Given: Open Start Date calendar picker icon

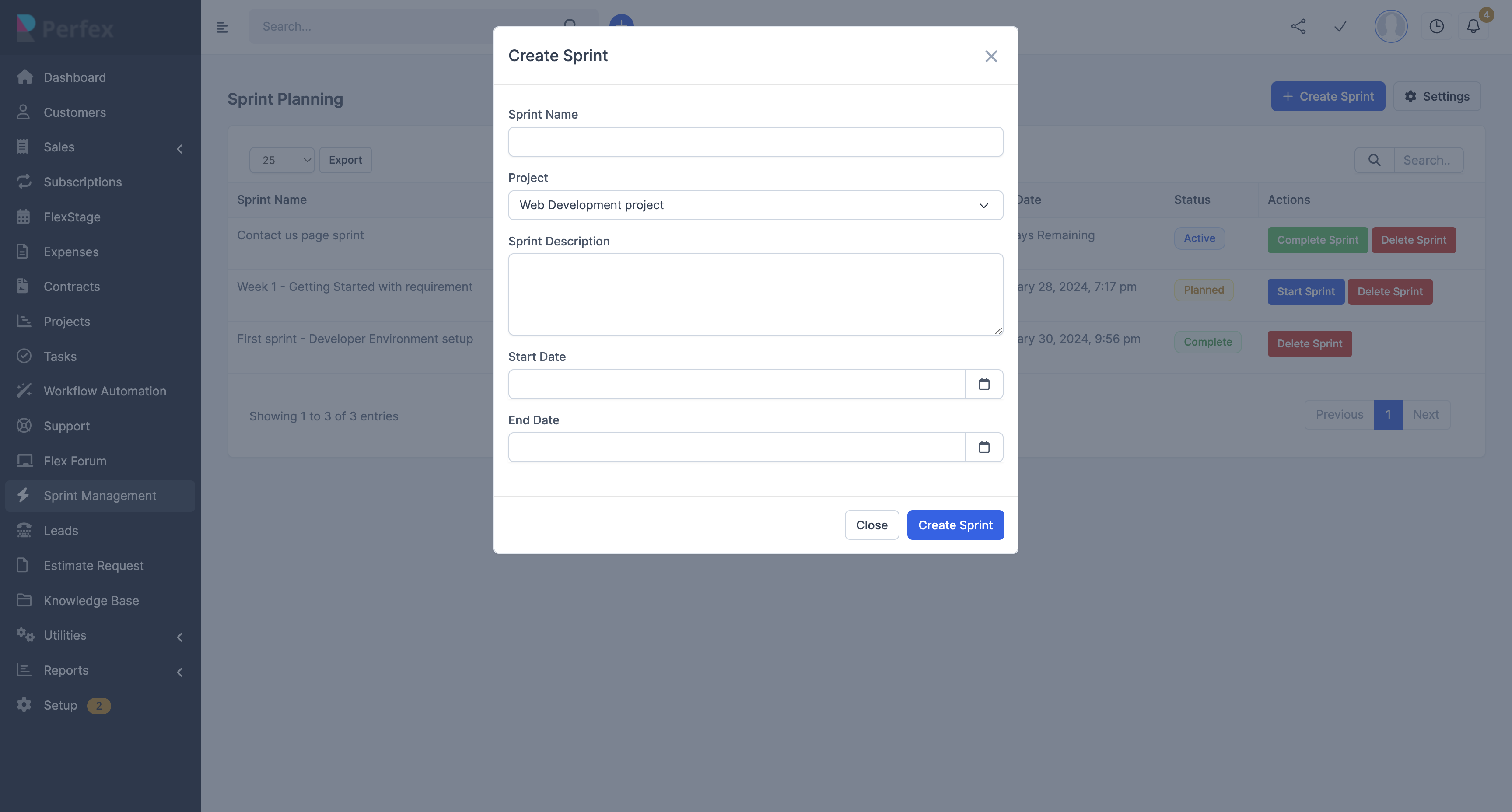Looking at the screenshot, I should tap(984, 384).
